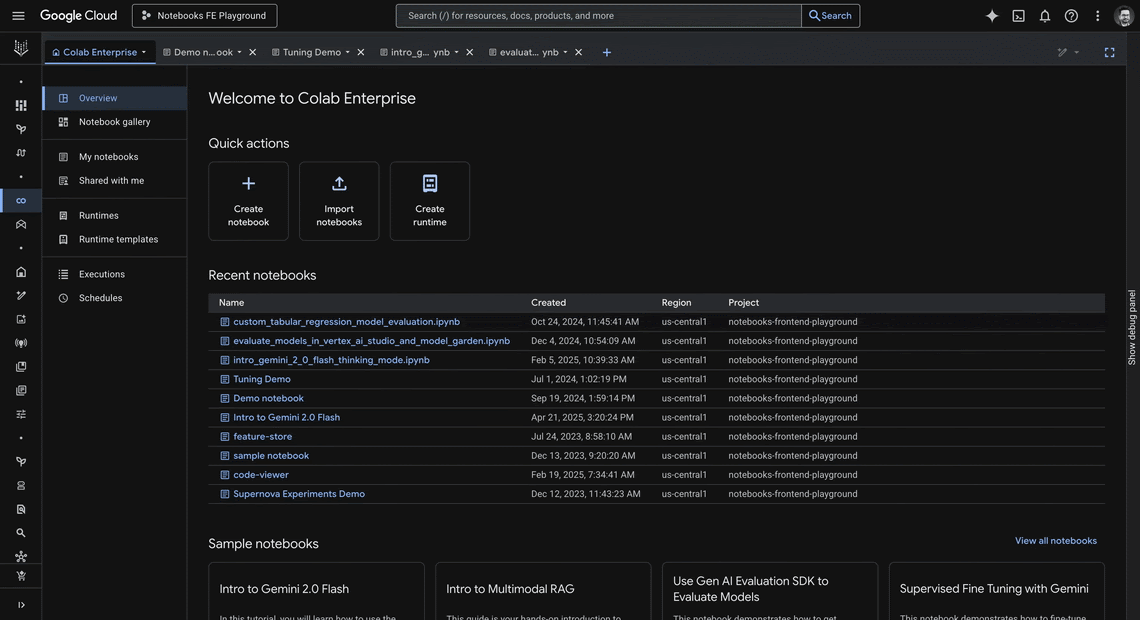Open the notifications bell

(1045, 15)
